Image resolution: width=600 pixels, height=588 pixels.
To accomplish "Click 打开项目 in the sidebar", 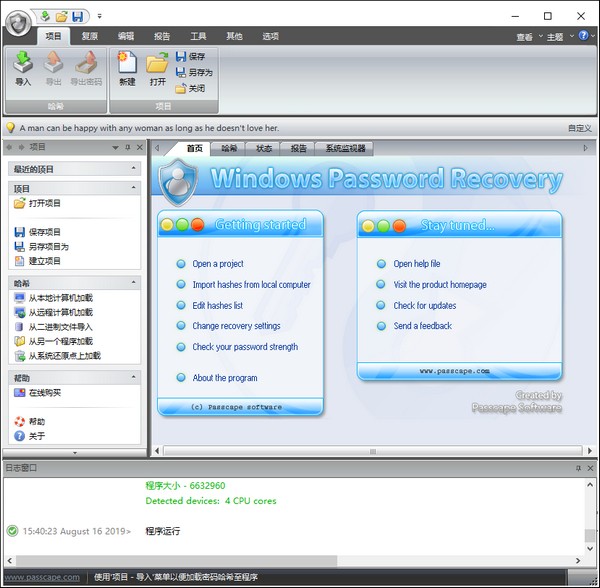I will (x=37, y=204).
